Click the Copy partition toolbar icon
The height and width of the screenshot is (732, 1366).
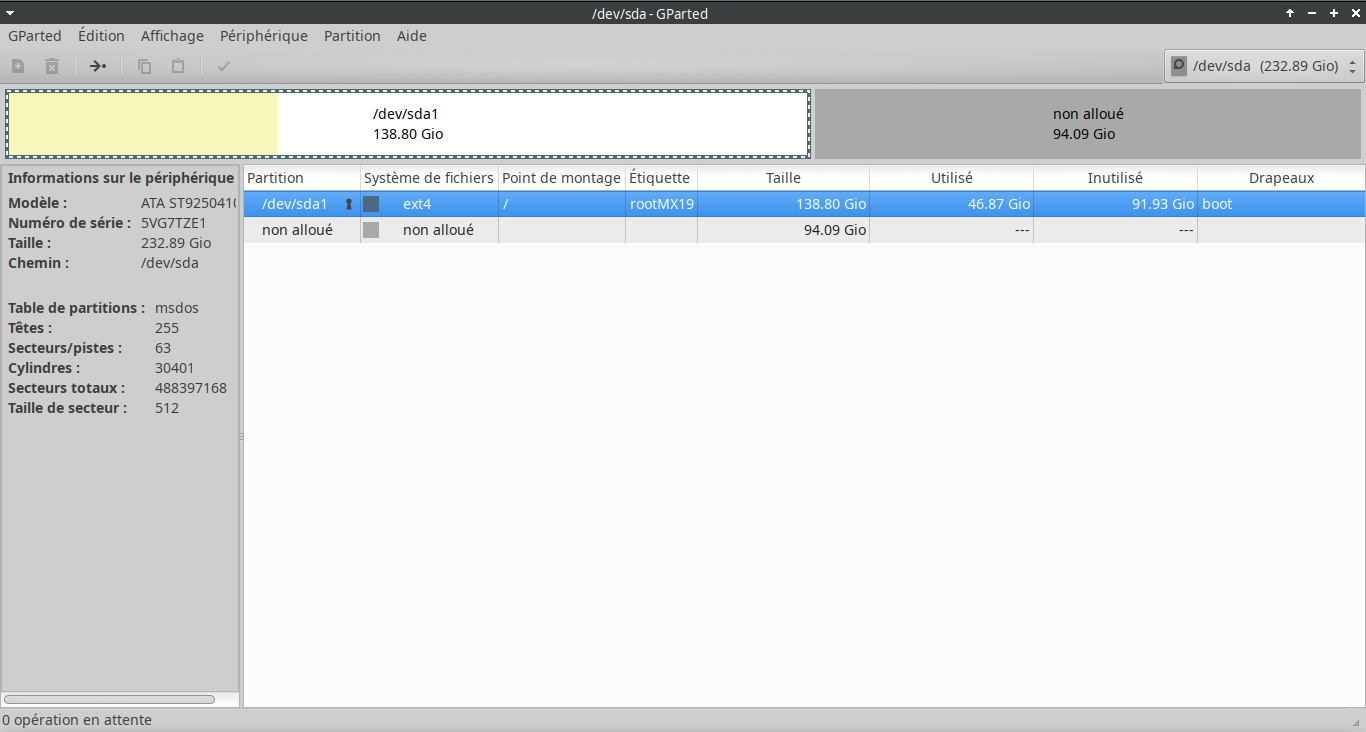(x=144, y=66)
